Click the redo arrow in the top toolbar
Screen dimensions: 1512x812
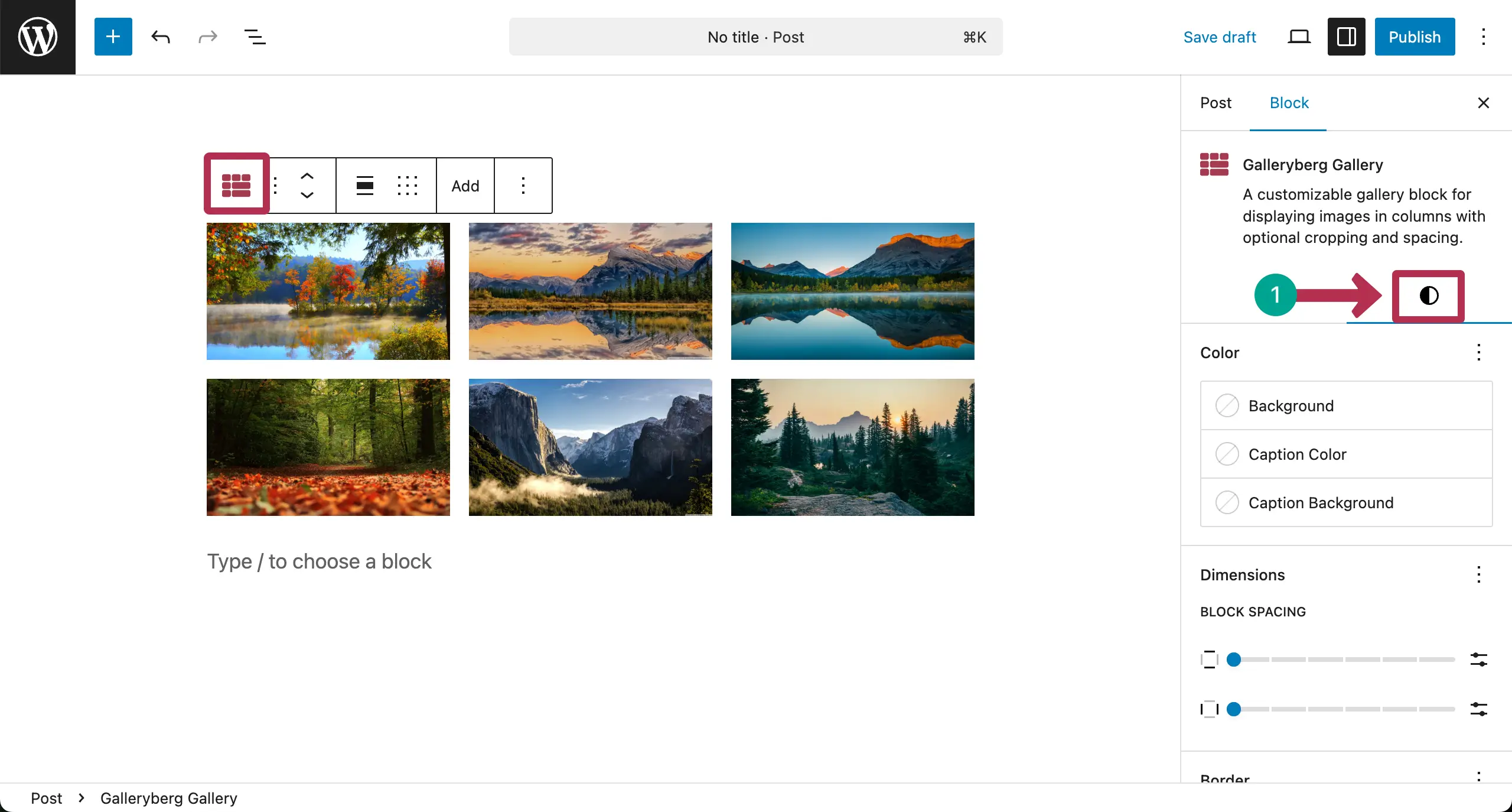207,37
